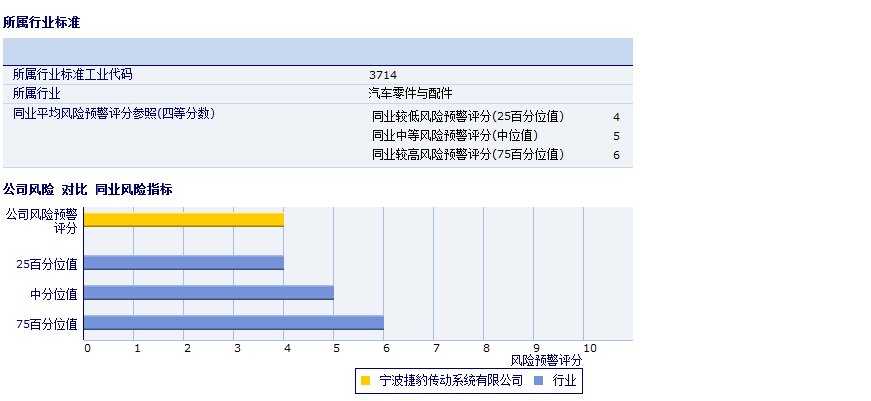Click the 同业平均风险预警评分参照(四等分数) label
Screen dimensions: 871x401
pos(114,114)
